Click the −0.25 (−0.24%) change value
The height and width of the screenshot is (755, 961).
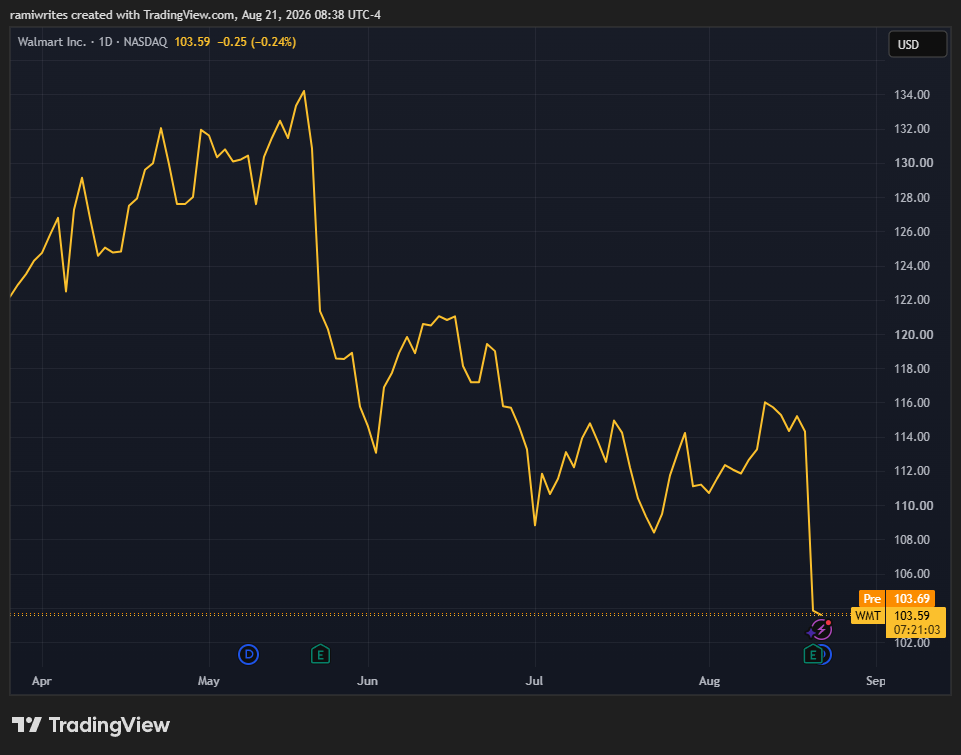click(x=256, y=42)
